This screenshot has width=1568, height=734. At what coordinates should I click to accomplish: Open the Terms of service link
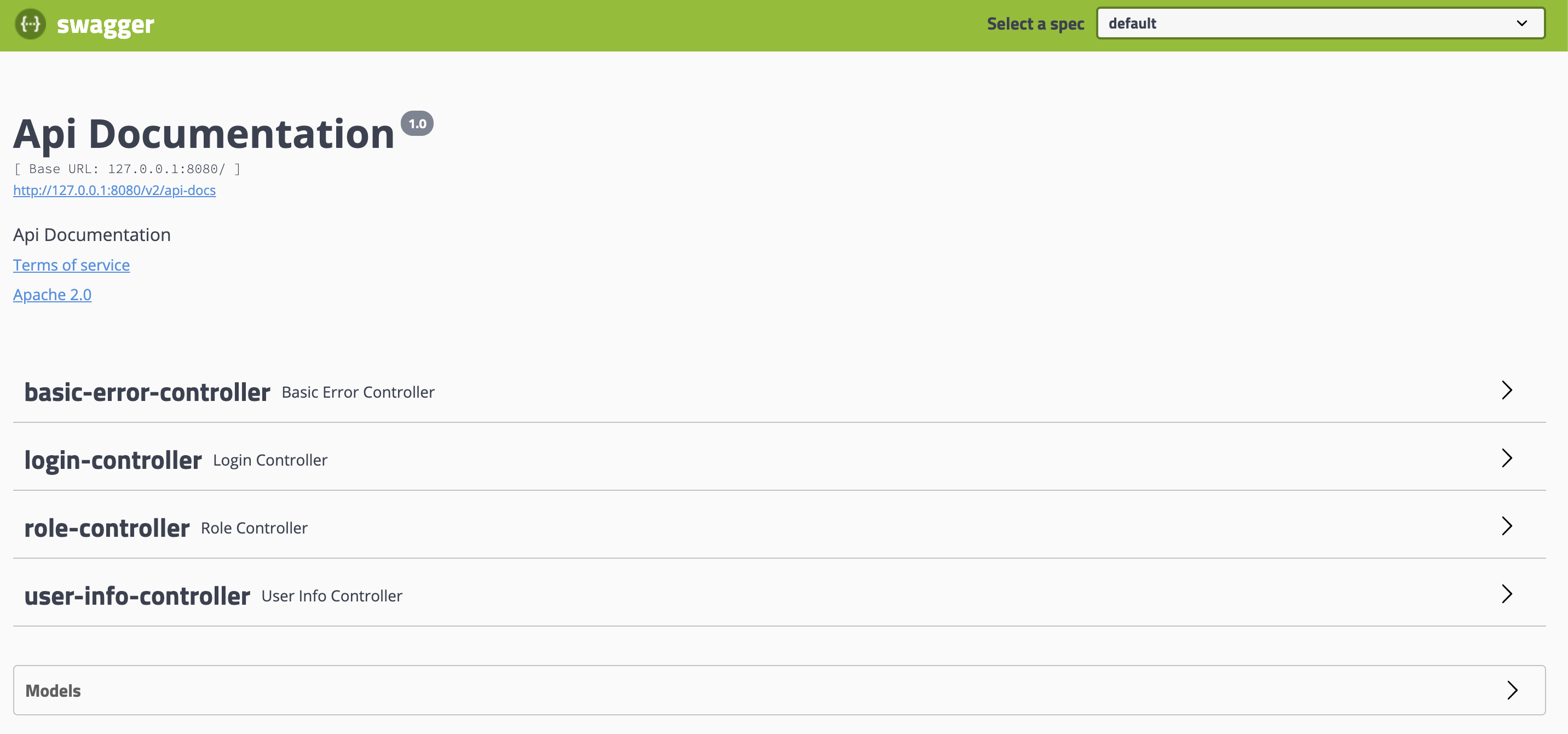(x=71, y=265)
